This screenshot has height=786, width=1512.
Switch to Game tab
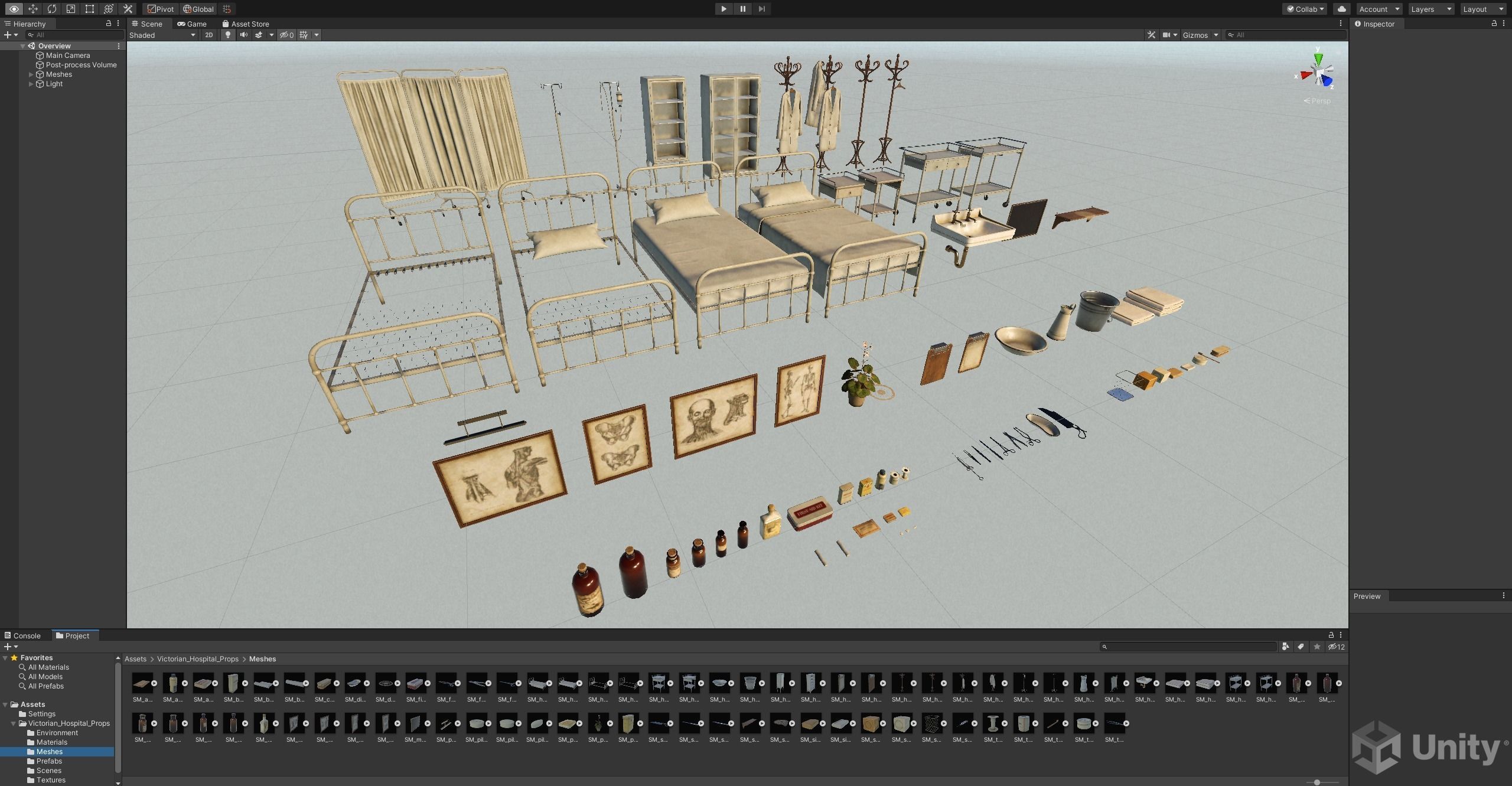(192, 24)
